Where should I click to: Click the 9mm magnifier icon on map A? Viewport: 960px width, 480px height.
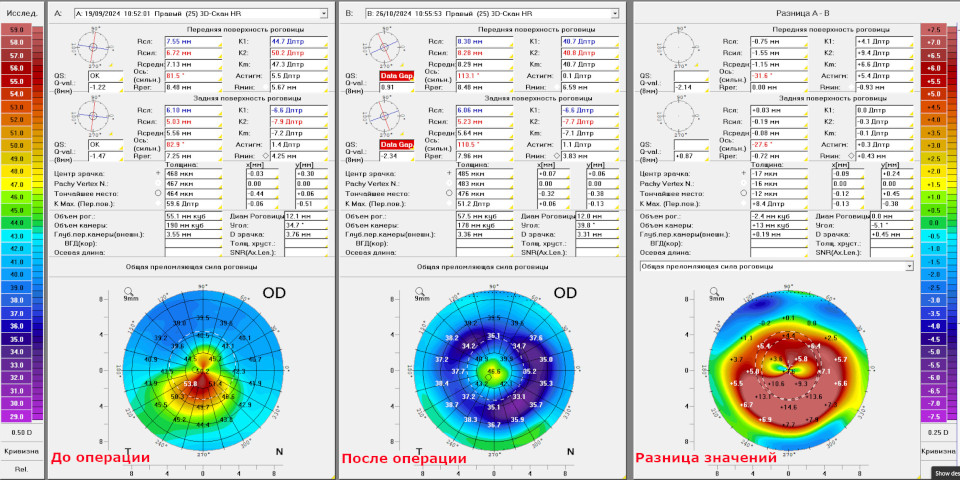(x=129, y=291)
